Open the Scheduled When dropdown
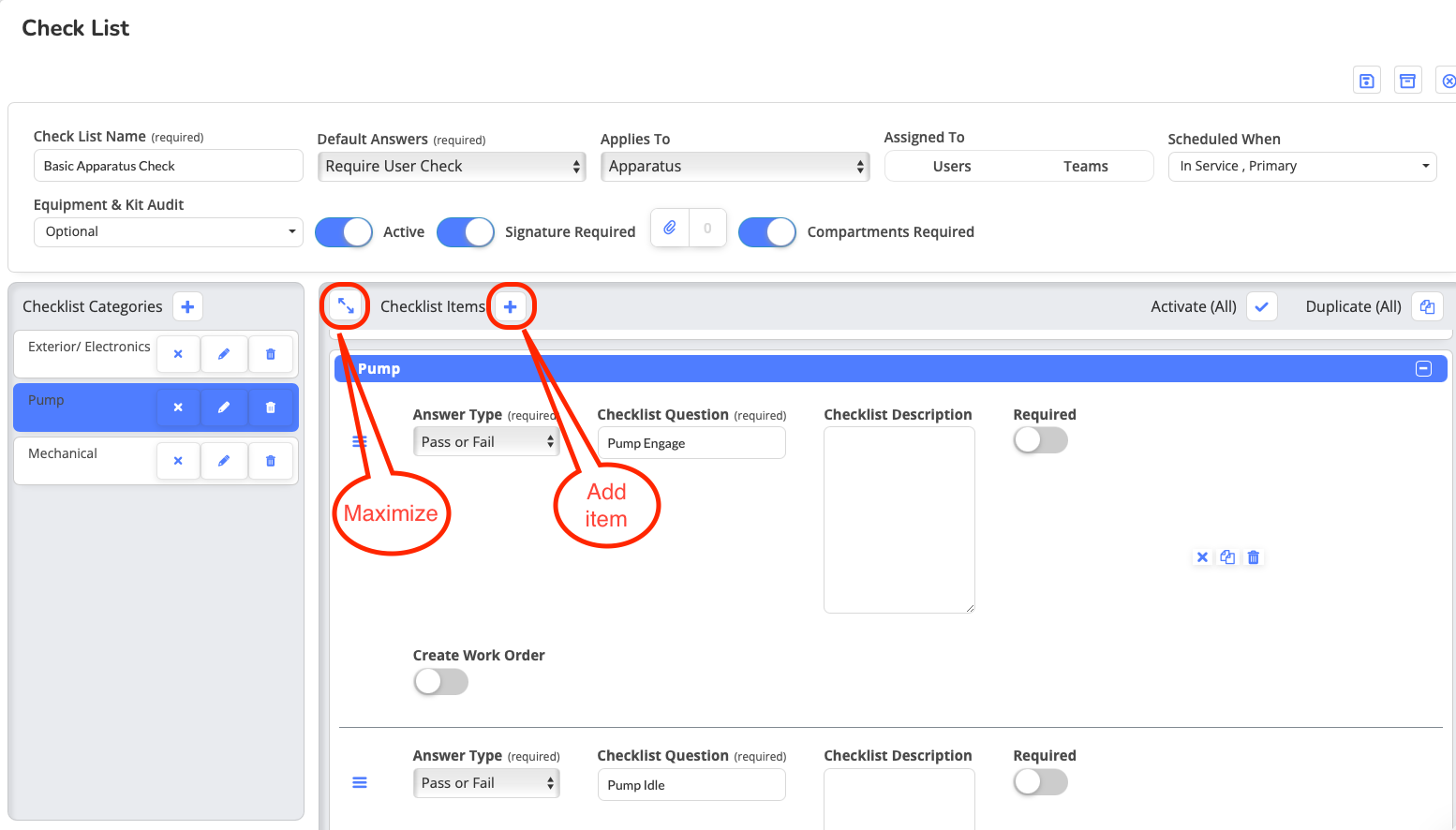Viewport: 1456px width, 830px height. tap(1301, 167)
